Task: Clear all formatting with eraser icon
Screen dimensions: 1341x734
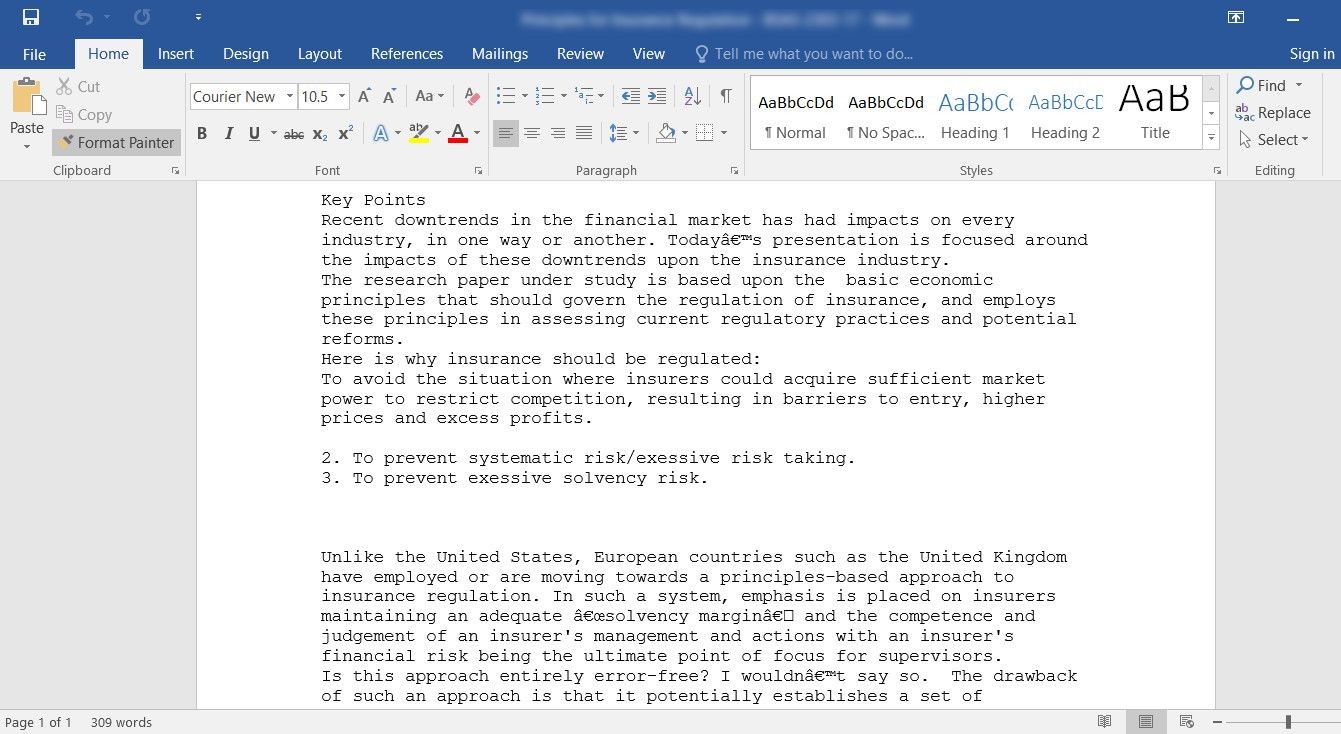Action: (x=472, y=96)
